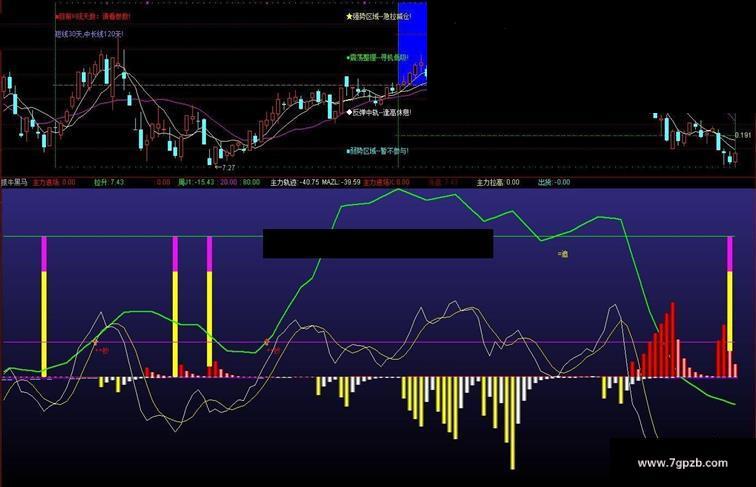The image size is (756, 487).
Task: Click the 主力拉高: 0.00 readout
Action: click(498, 182)
